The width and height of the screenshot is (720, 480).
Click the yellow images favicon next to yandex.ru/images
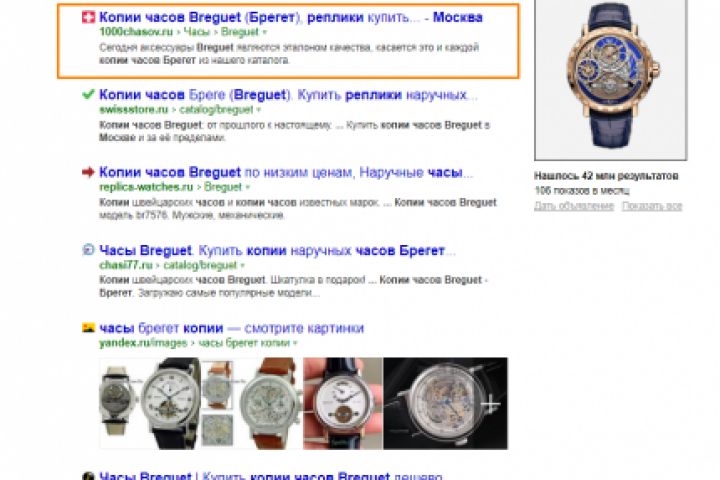coord(88,328)
